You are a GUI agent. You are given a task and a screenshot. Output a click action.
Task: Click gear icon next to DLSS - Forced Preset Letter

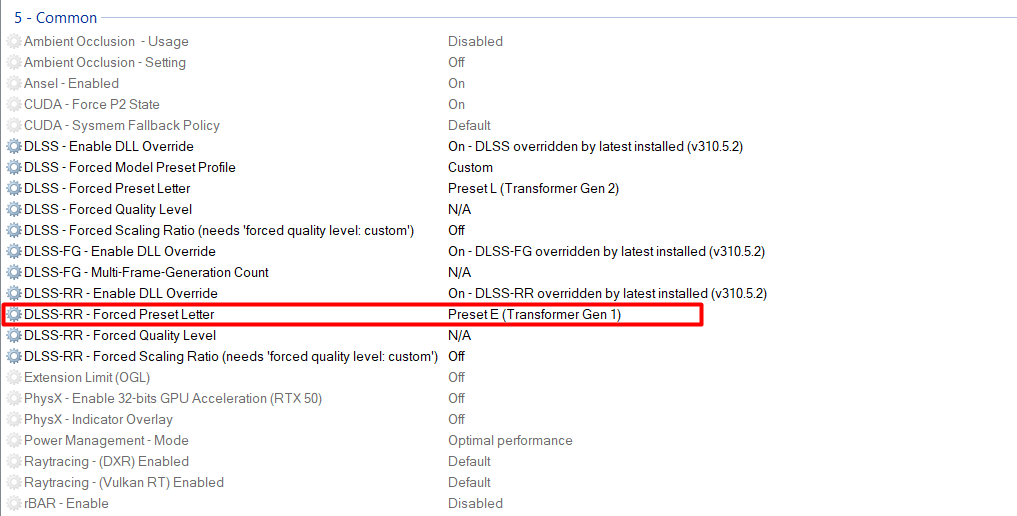pyautogui.click(x=14, y=189)
